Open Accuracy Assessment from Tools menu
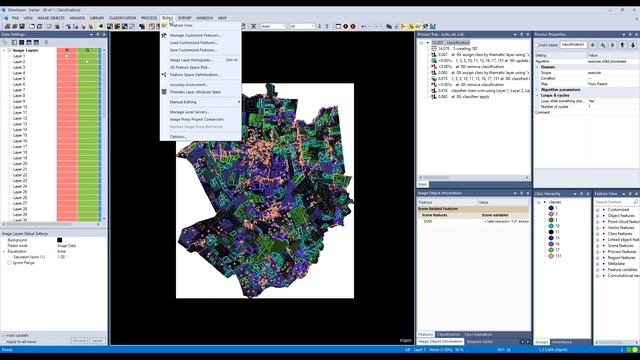Screen dimensions: 640x360 point(189,84)
